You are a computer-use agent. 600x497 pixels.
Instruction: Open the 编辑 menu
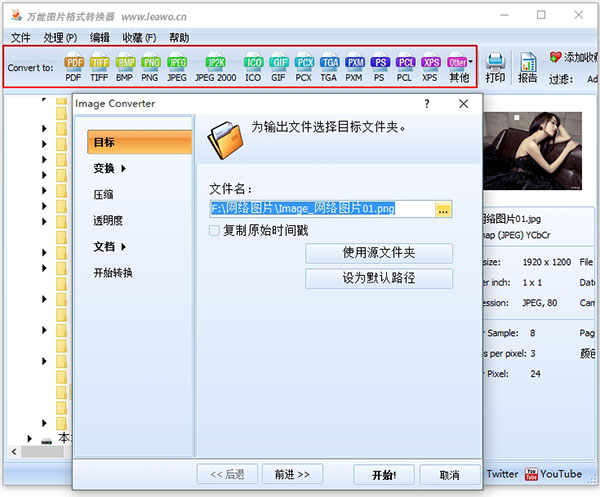(99, 37)
